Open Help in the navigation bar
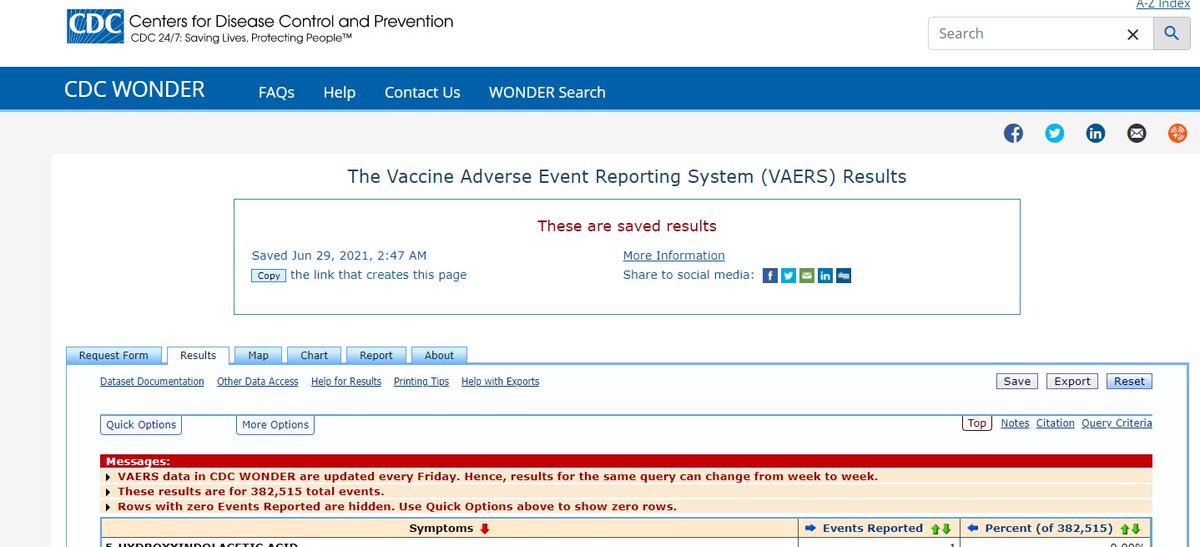 [x=339, y=92]
